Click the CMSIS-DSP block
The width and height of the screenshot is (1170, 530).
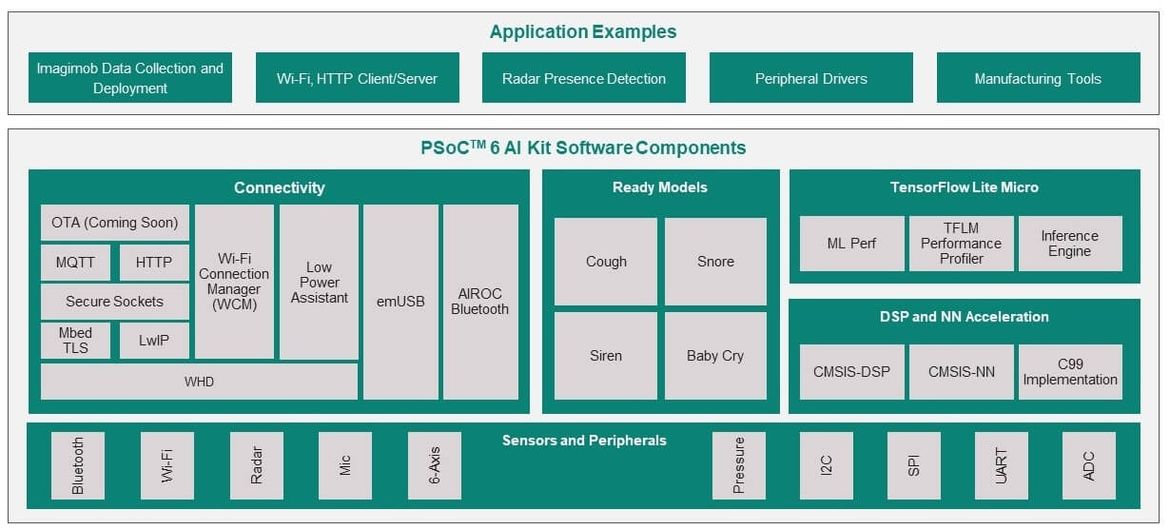coord(851,372)
